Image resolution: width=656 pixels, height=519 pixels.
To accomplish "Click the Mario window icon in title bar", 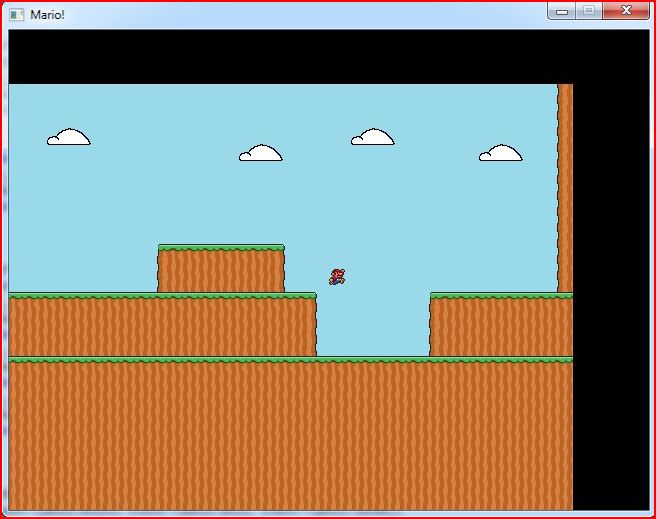I will (17, 15).
